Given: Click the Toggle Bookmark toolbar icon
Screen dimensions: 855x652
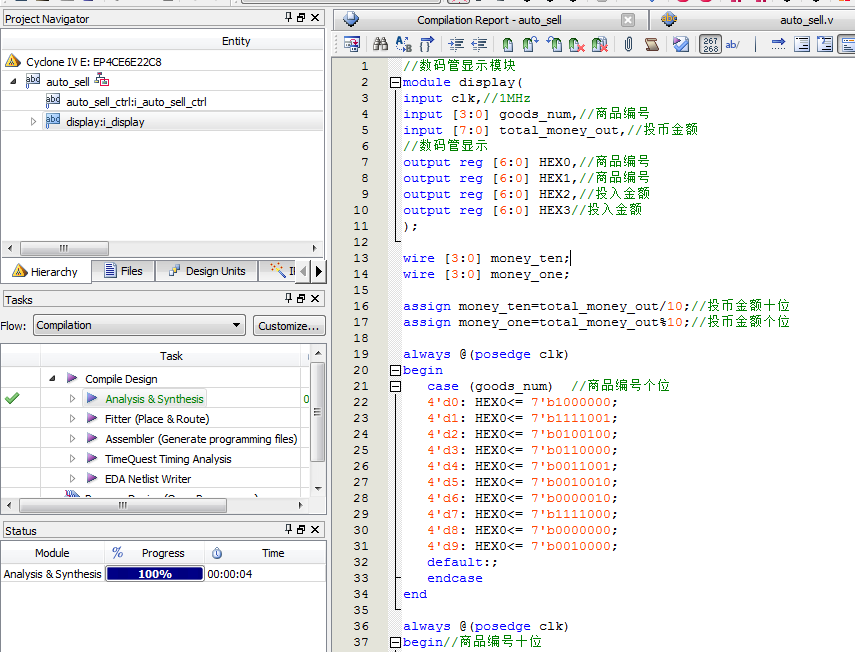Looking at the screenshot, I should (x=508, y=44).
